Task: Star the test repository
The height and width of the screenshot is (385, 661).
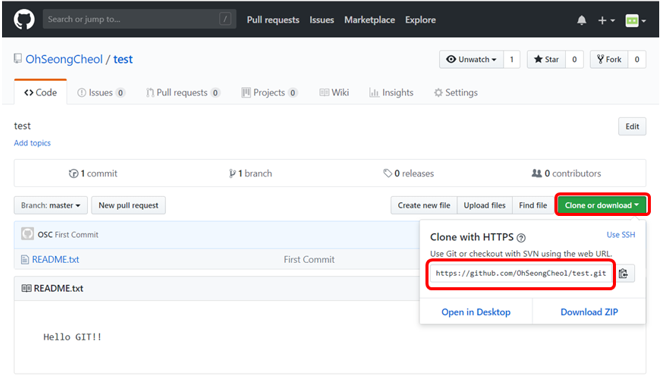Action: [x=546, y=59]
